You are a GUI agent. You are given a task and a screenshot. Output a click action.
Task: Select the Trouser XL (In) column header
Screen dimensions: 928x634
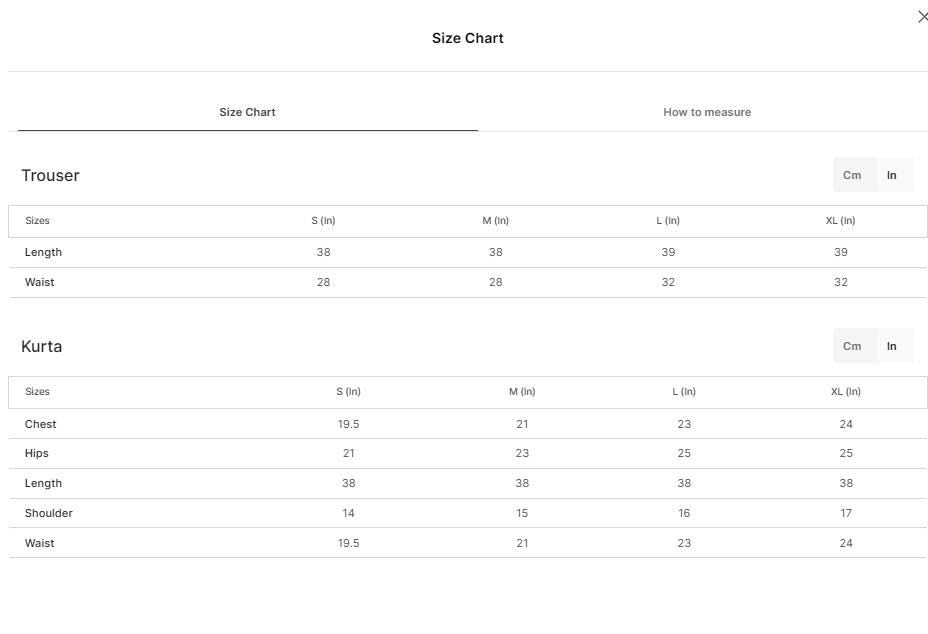(840, 221)
